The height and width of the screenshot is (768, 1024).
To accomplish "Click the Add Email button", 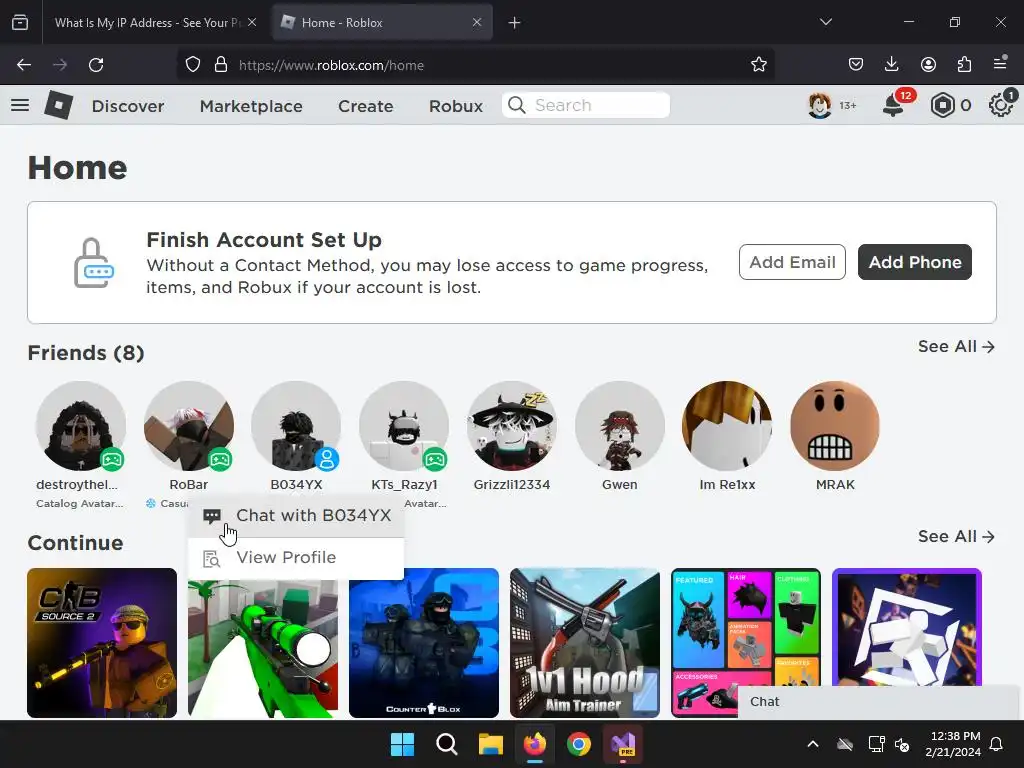I will 792,262.
